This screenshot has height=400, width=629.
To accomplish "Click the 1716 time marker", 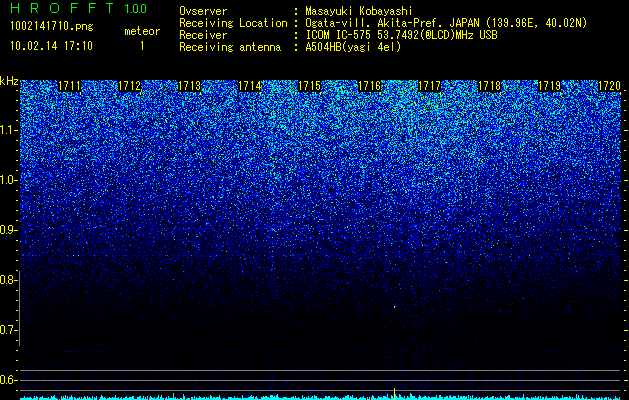I will [369, 86].
